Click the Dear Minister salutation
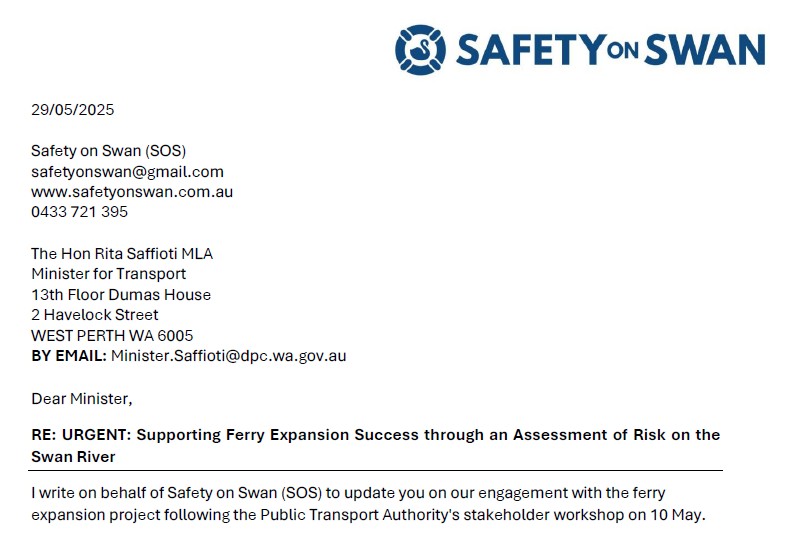Image resolution: width=795 pixels, height=535 pixels. pyautogui.click(x=81, y=399)
